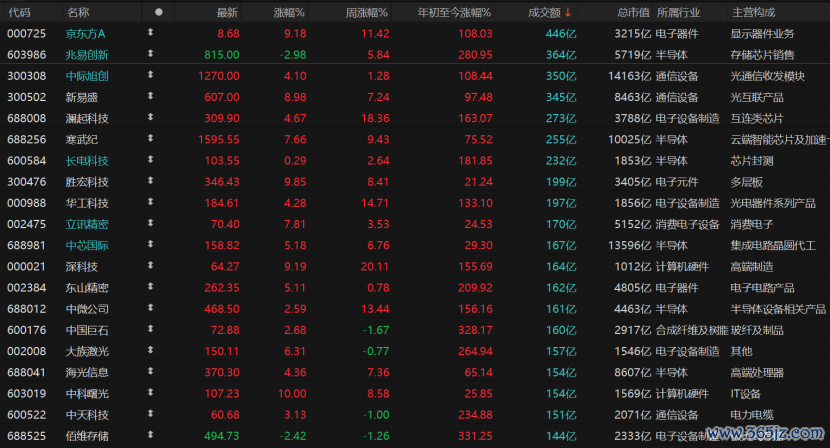Click the pin icon in 中微公司 row

150,308
